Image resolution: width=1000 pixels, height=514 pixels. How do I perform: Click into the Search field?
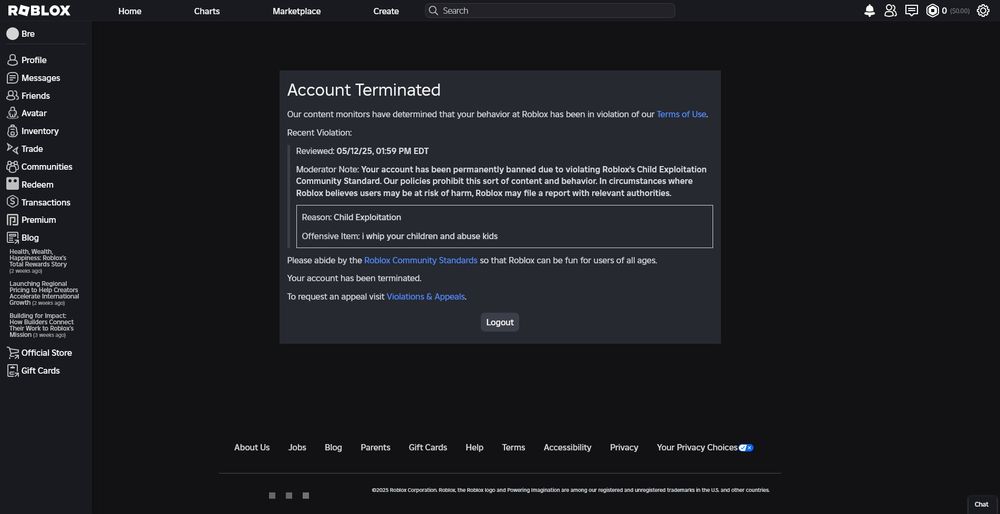tap(550, 11)
